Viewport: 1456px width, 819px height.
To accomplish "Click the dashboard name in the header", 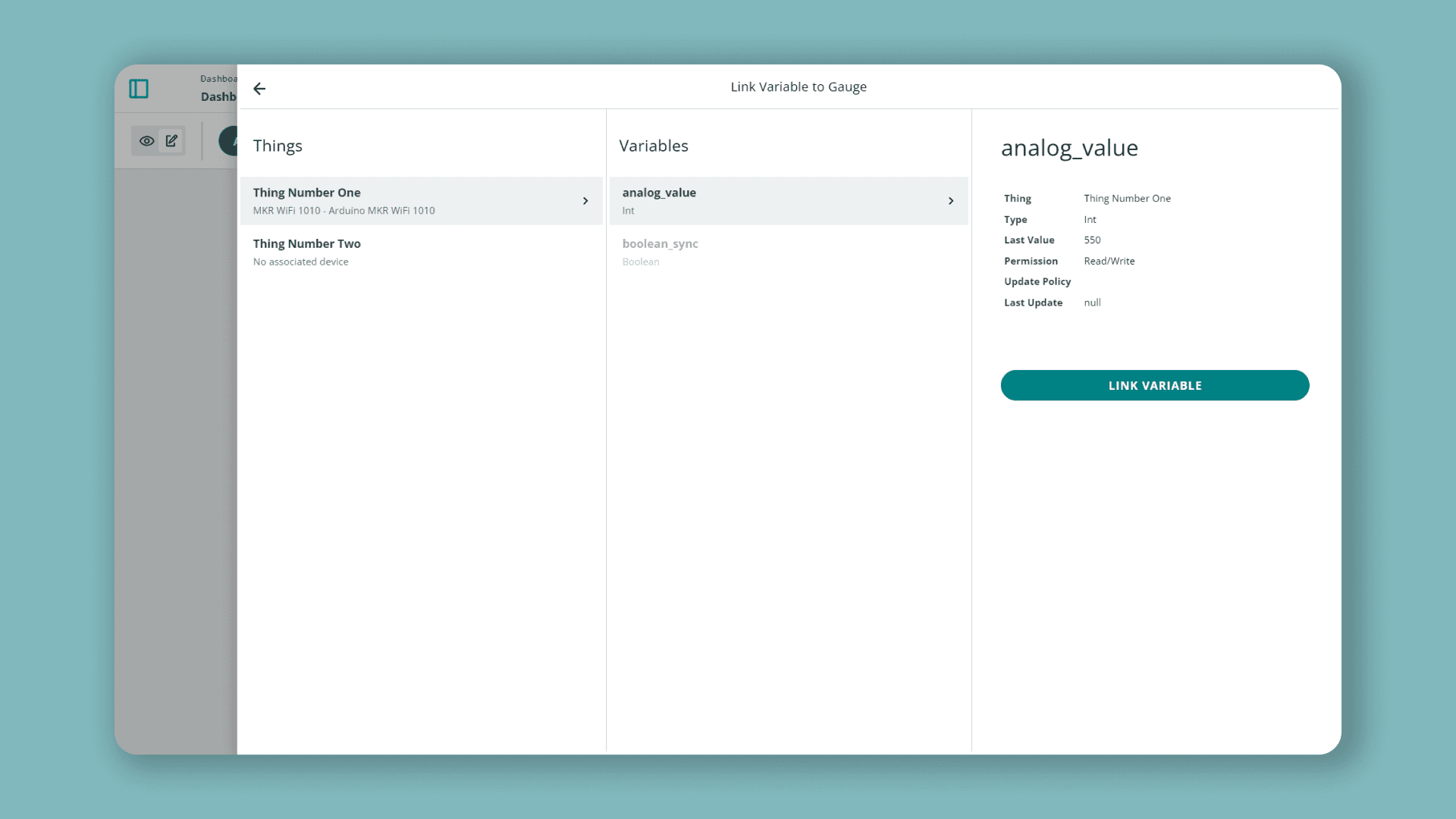I will click(x=220, y=96).
